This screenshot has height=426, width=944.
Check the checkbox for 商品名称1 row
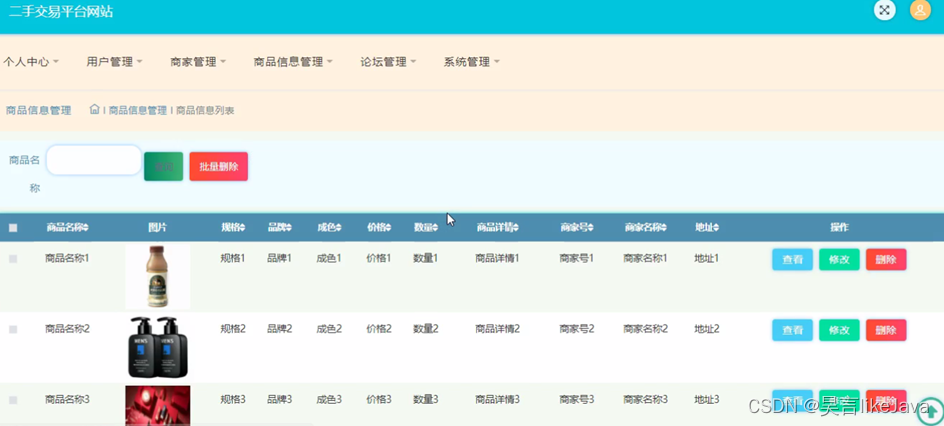click(13, 259)
